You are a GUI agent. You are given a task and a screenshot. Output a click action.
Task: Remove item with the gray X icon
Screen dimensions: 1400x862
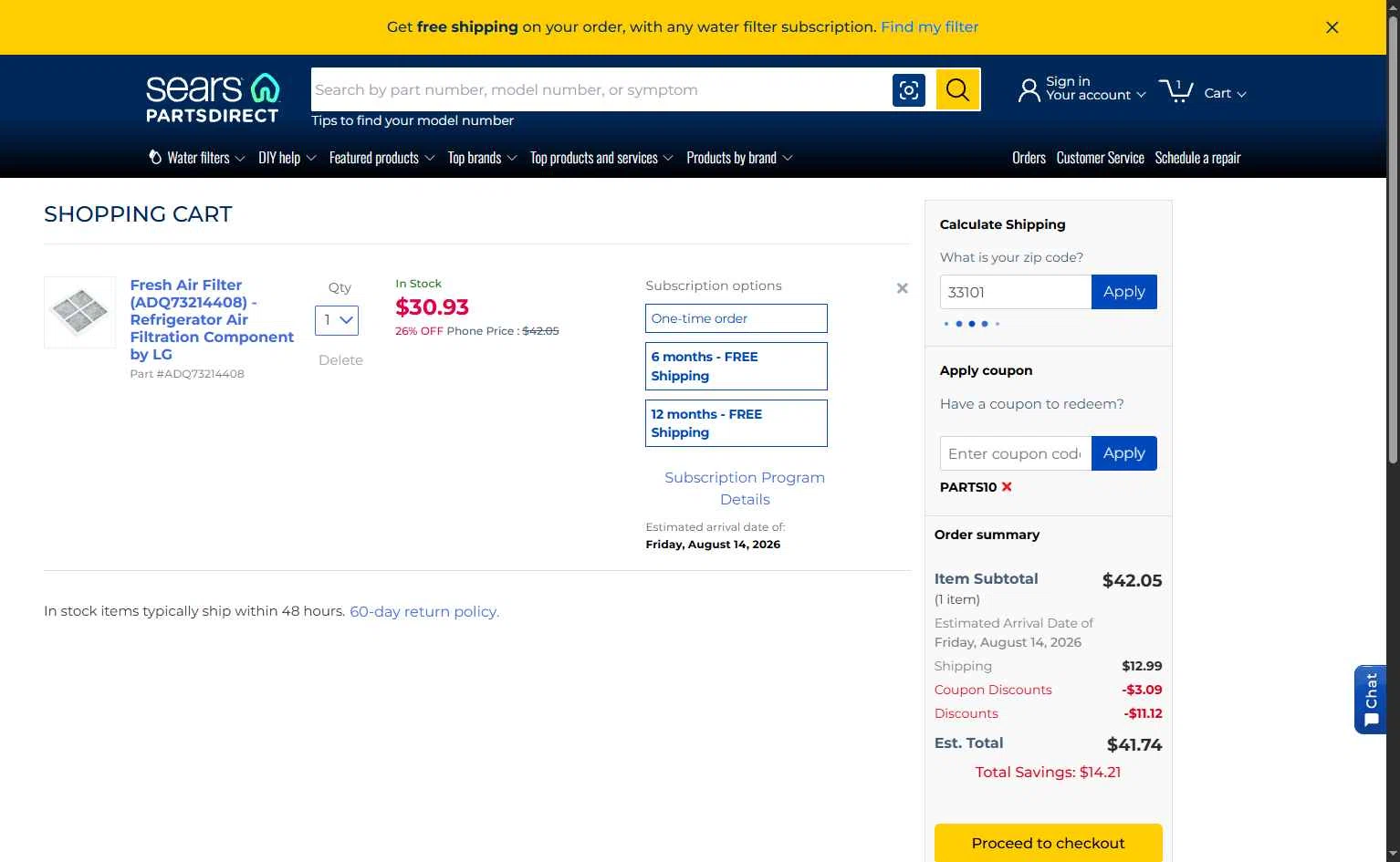pyautogui.click(x=902, y=288)
